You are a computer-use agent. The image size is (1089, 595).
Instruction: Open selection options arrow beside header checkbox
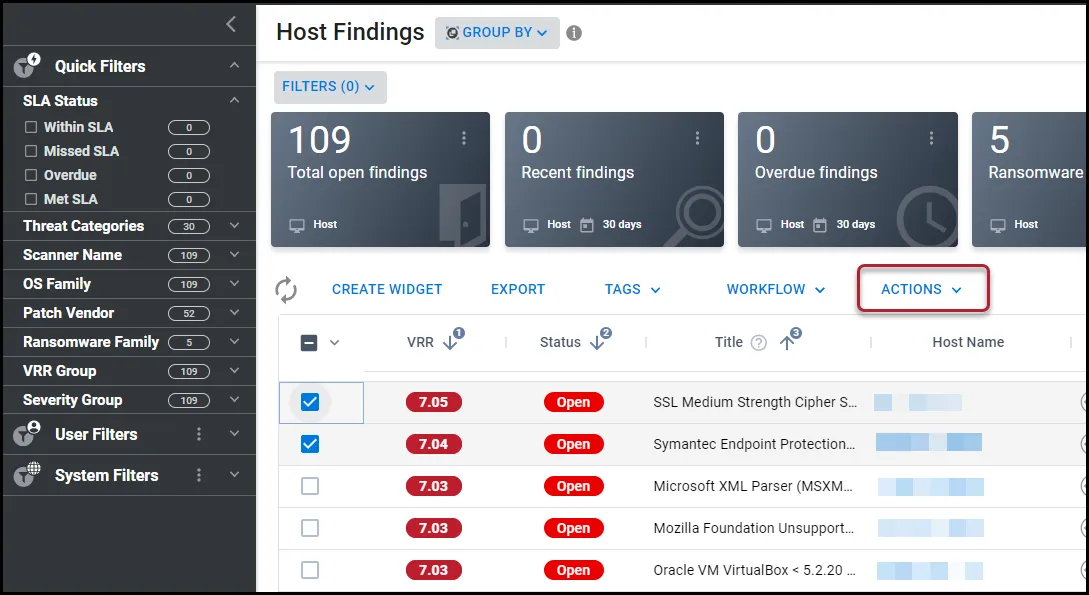[334, 342]
